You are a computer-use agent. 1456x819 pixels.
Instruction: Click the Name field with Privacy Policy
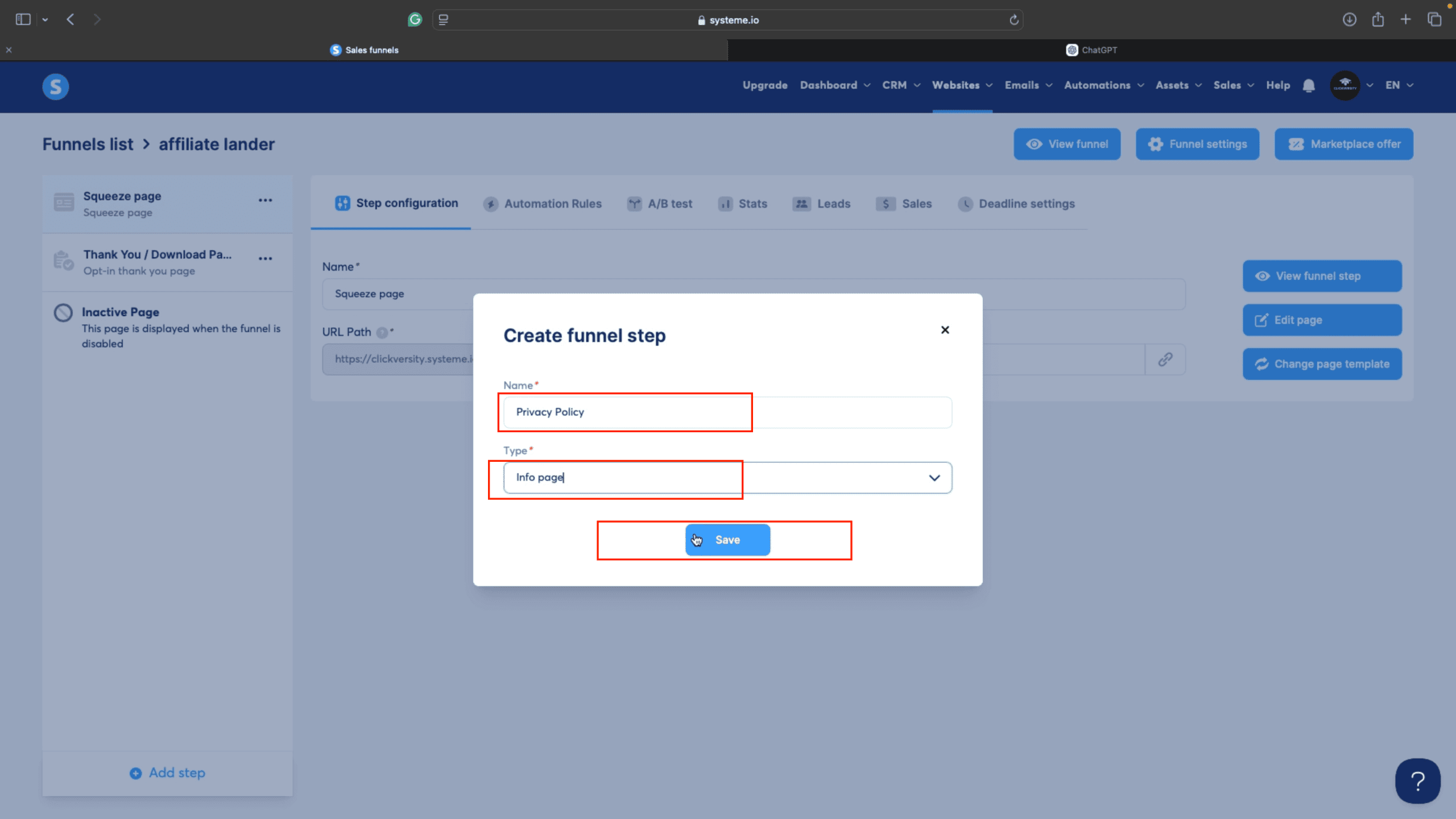(727, 412)
